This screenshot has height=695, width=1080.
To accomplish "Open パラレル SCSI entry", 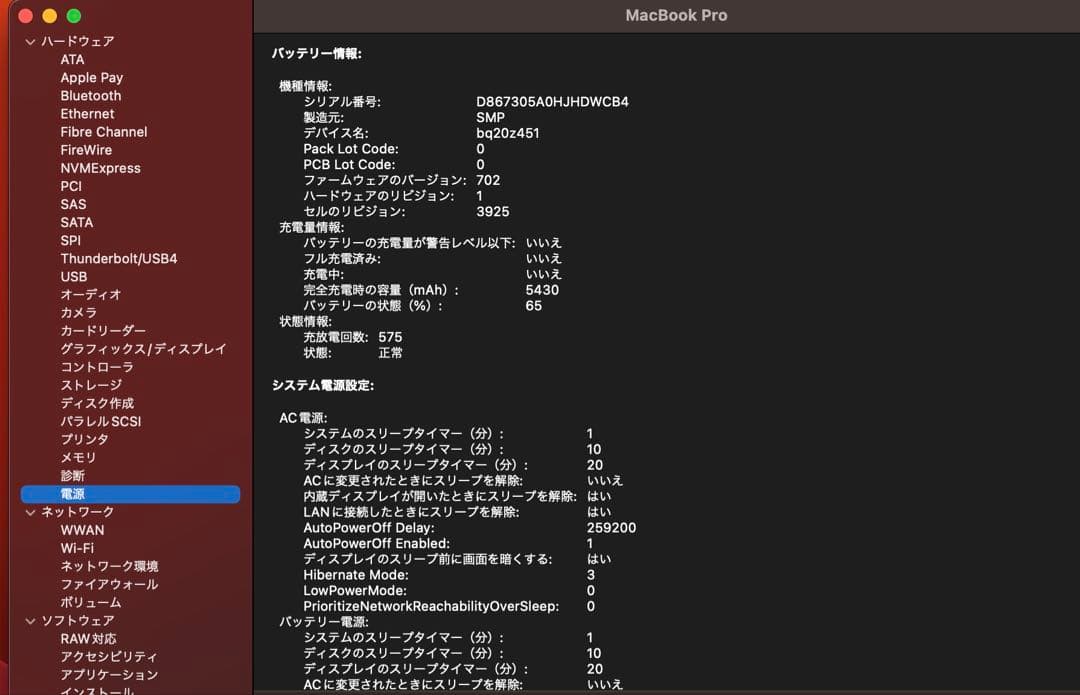I will click(101, 421).
